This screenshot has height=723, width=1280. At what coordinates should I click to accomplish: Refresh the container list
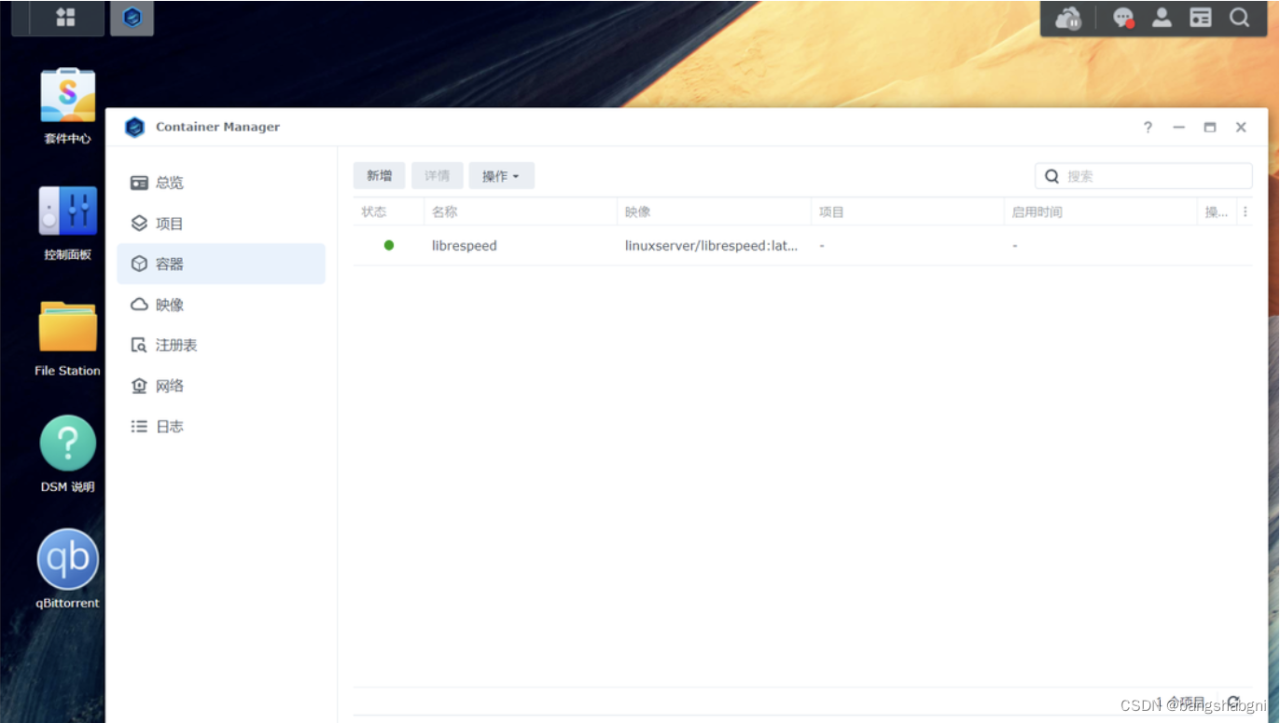tap(1234, 702)
